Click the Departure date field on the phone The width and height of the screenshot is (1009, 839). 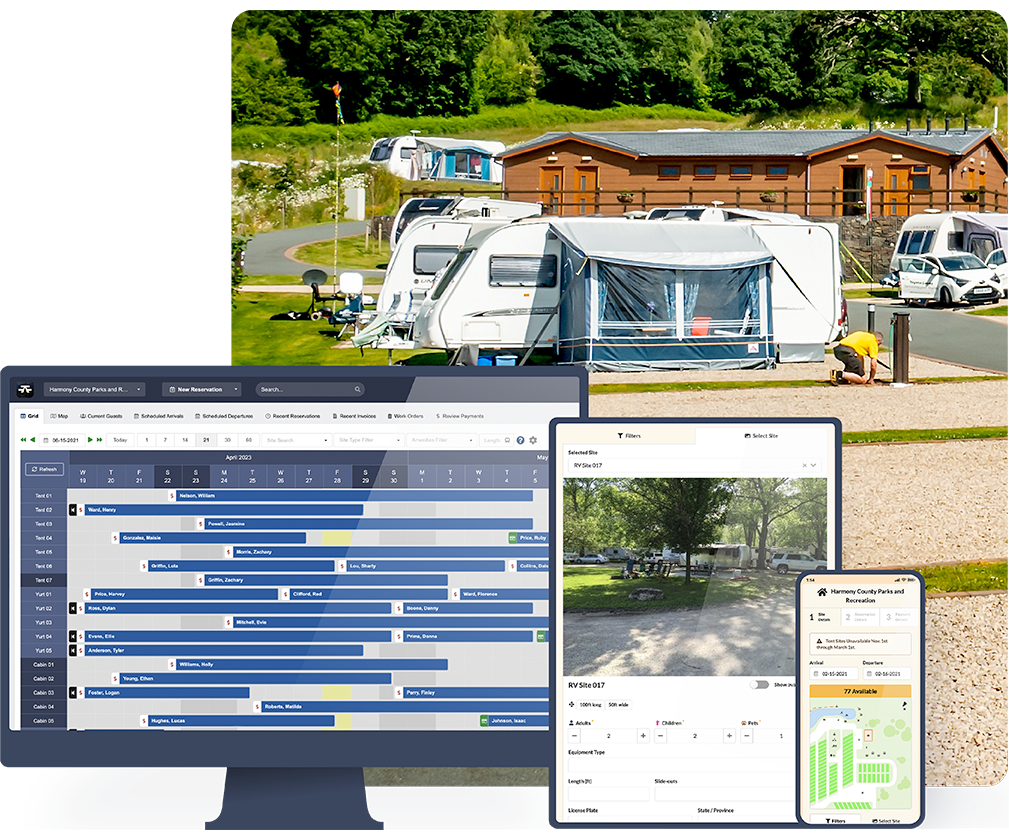[x=887, y=674]
